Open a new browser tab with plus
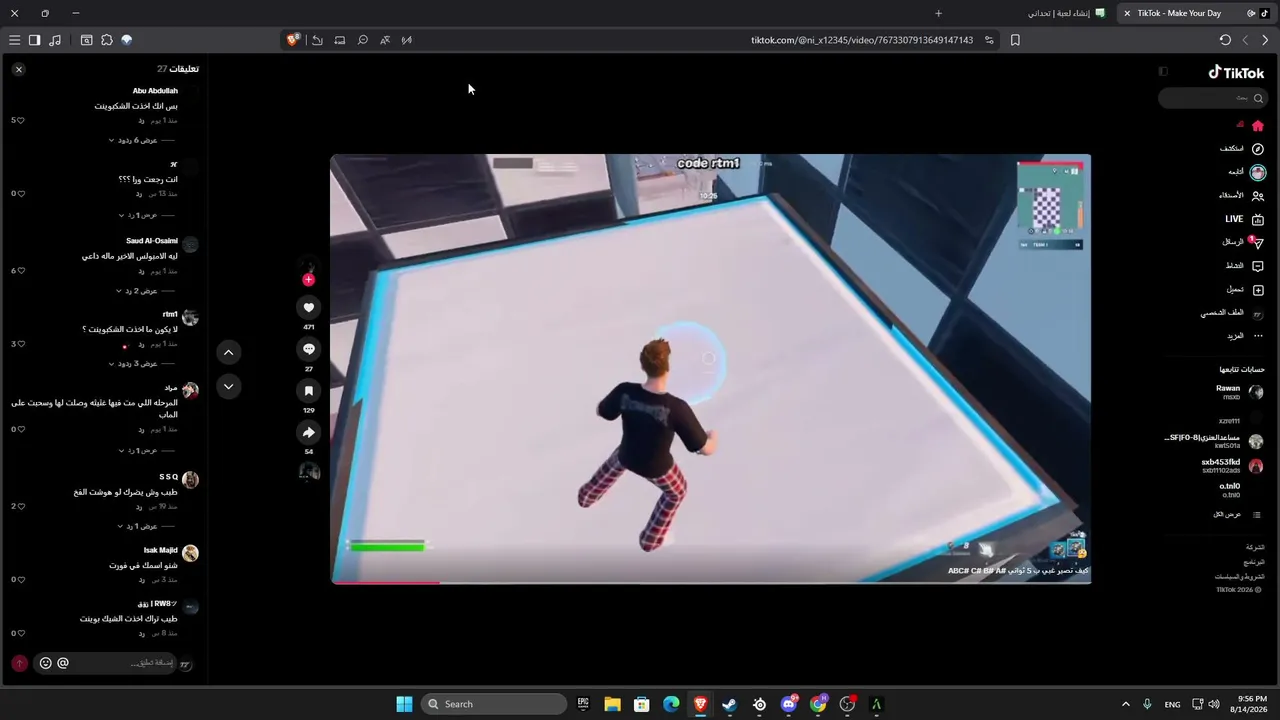 (x=938, y=13)
